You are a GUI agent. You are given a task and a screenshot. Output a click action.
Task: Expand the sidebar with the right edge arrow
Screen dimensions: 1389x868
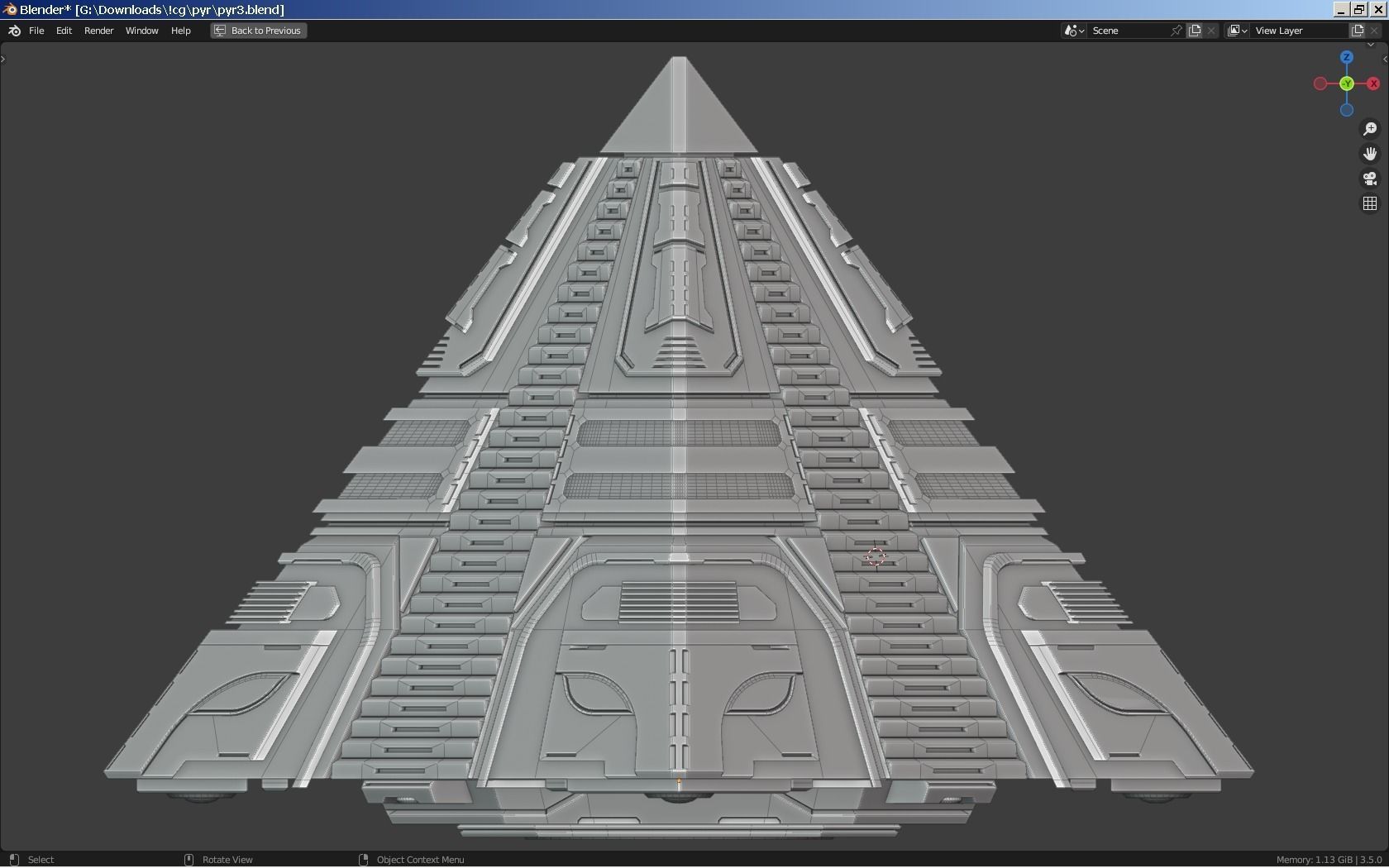pos(1385,59)
